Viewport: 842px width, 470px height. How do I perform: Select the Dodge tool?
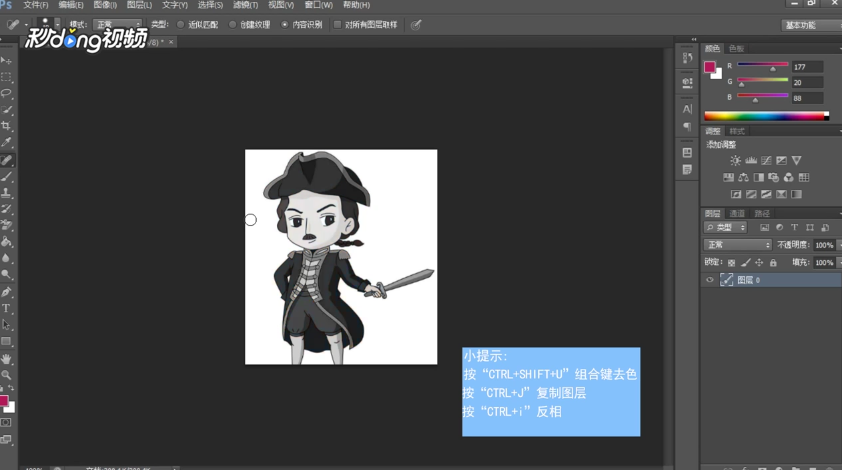[6, 274]
